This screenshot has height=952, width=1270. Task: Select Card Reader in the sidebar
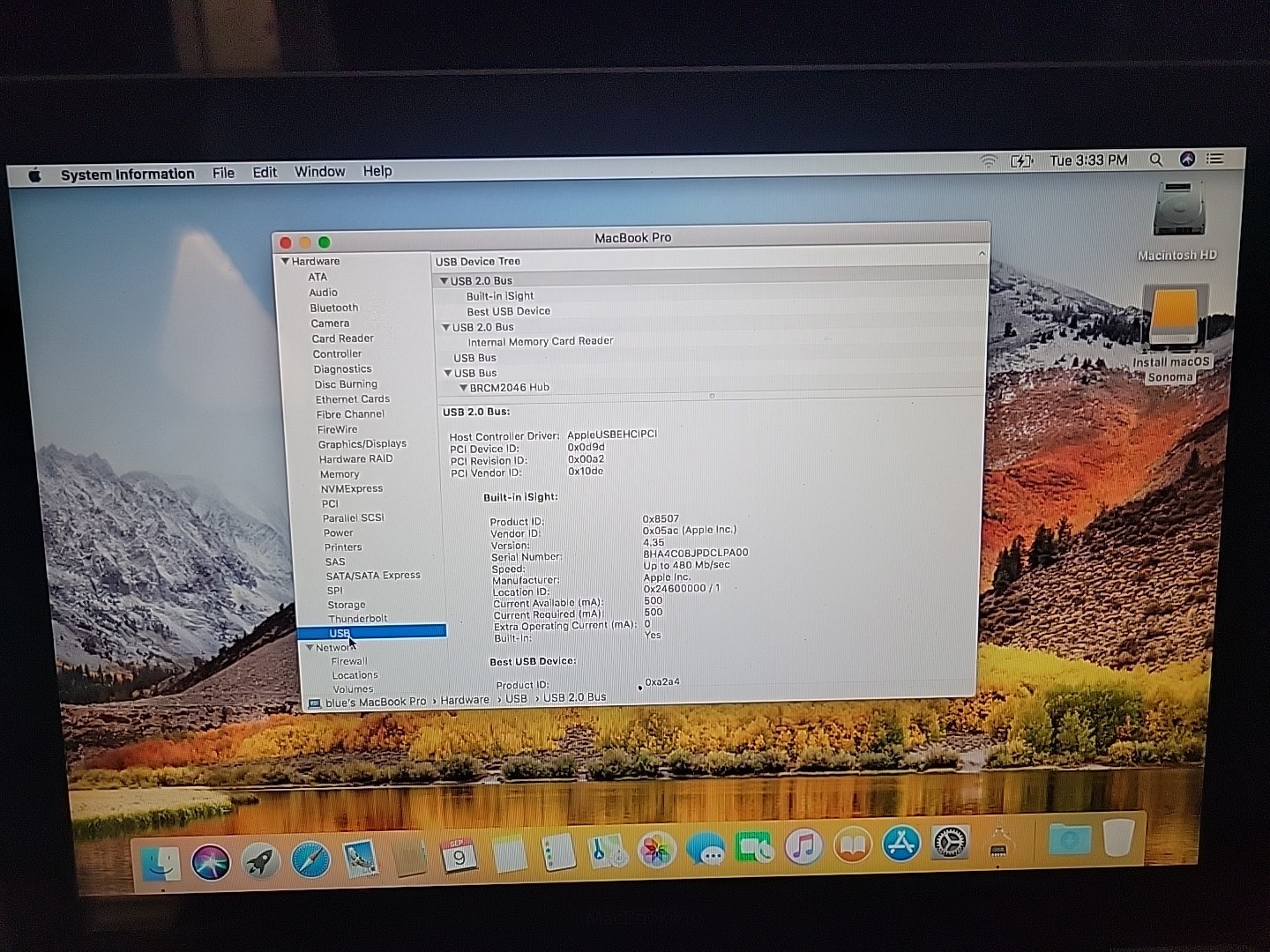tap(343, 338)
